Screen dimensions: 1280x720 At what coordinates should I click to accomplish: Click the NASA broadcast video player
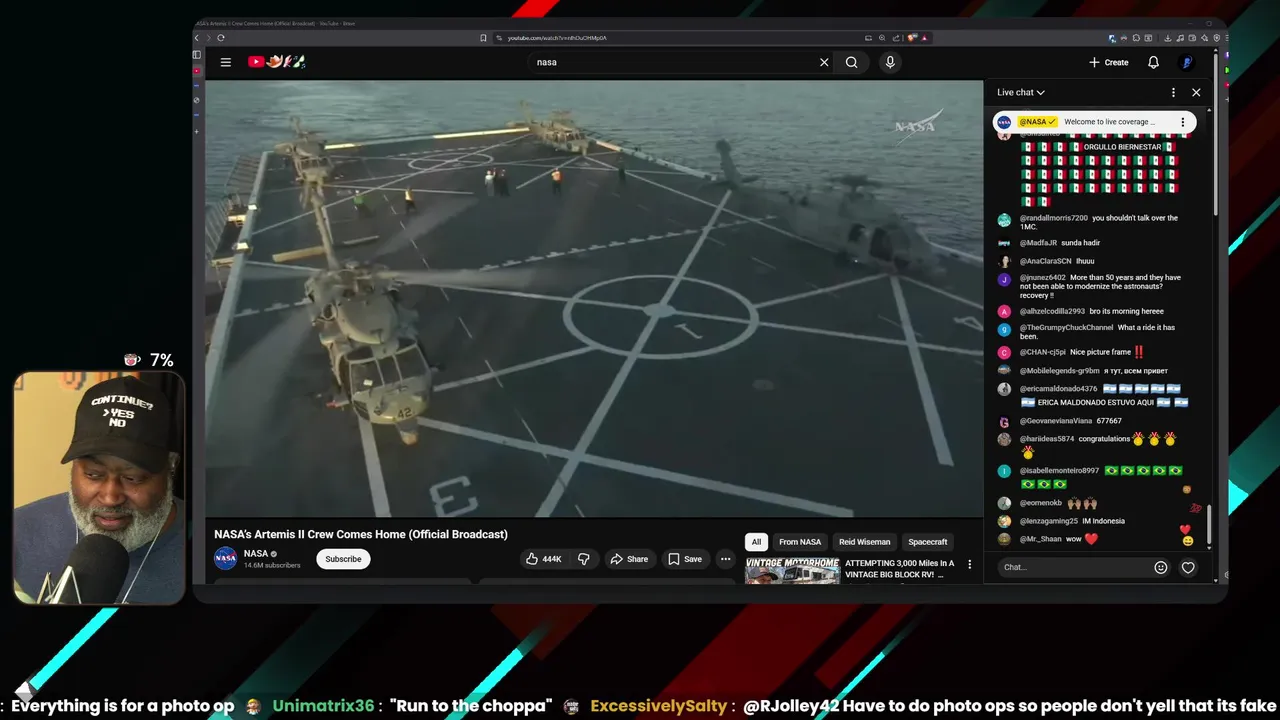[x=594, y=299]
